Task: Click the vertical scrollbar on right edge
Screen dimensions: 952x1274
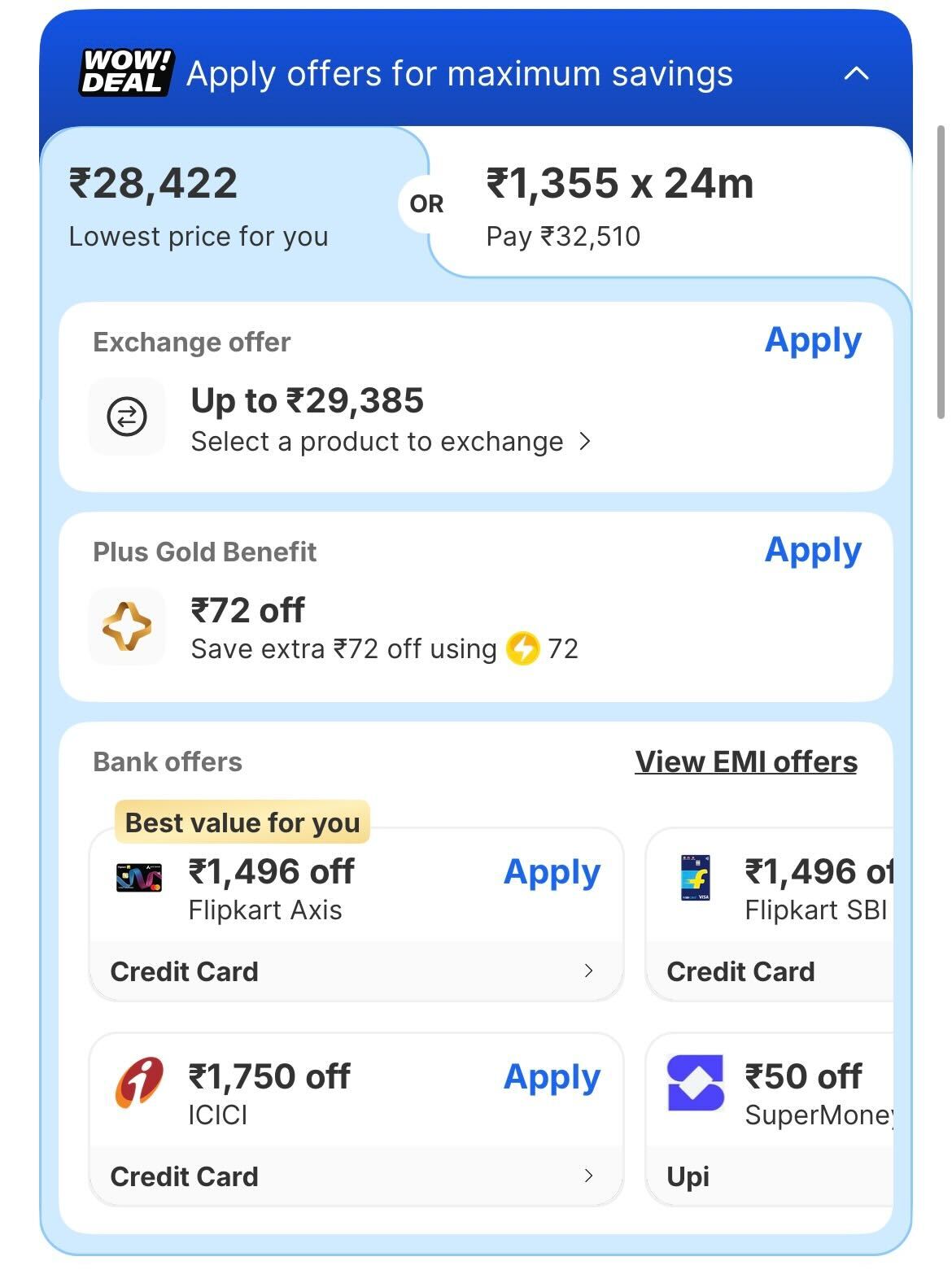Action: click(x=941, y=273)
